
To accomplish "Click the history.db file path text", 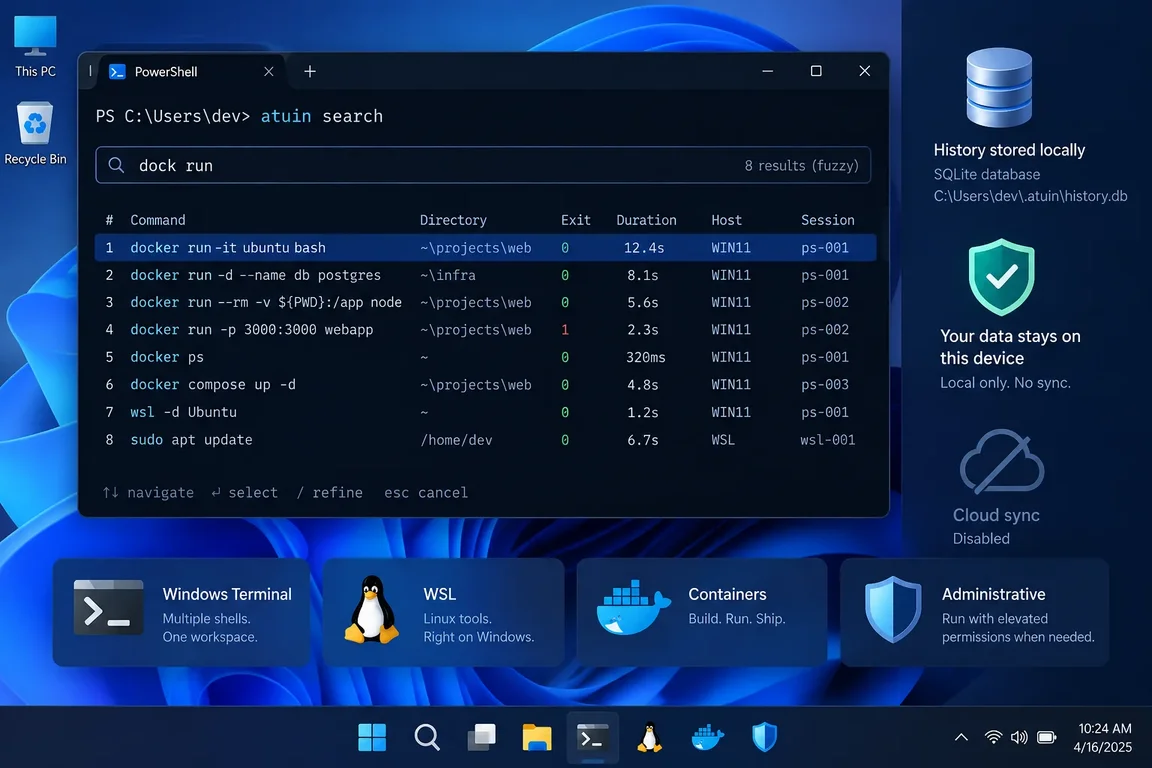I will pos(1030,196).
